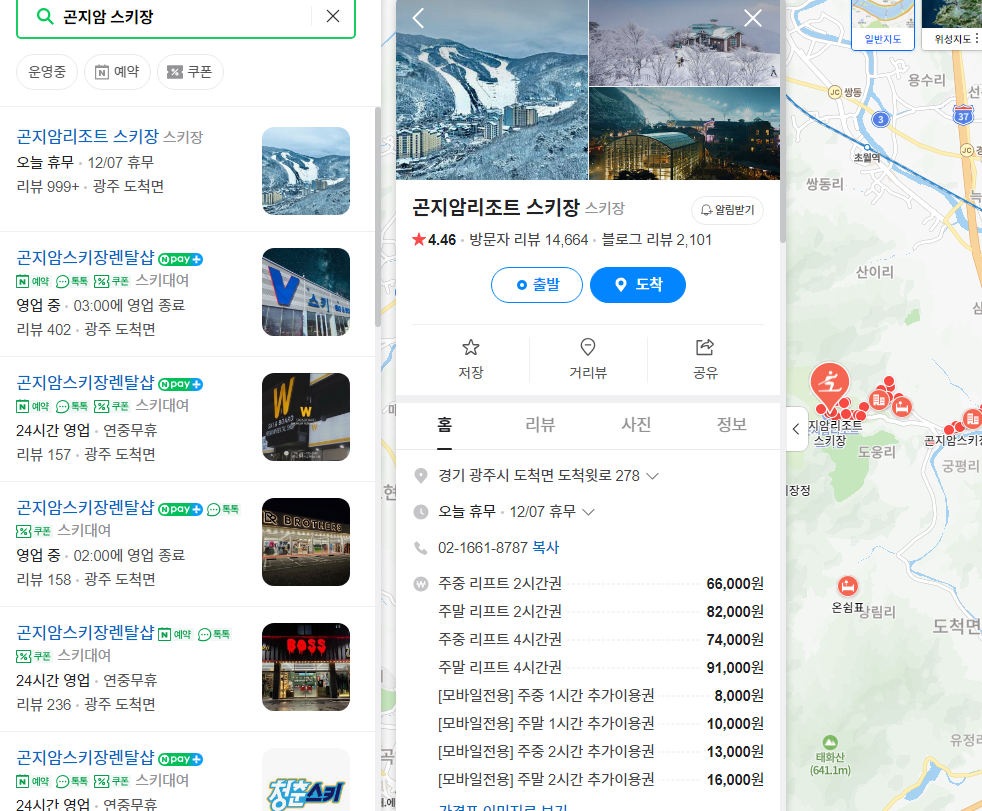This screenshot has width=982, height=811.
Task: Copy phone number with the 복사 link
Action: coord(545,548)
